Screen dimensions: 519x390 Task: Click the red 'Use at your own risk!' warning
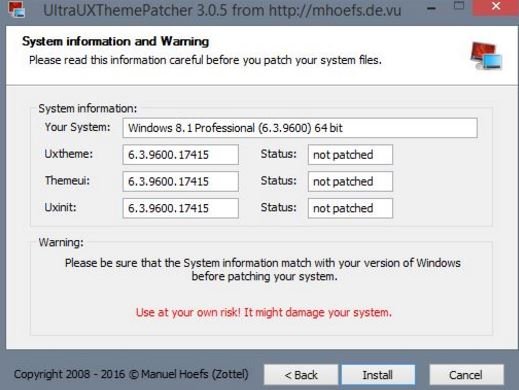264,313
